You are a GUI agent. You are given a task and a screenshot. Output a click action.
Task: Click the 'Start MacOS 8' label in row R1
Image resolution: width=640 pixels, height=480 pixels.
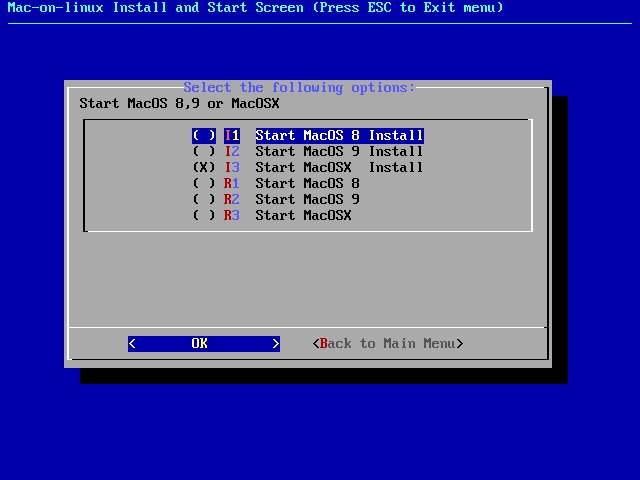coord(308,183)
